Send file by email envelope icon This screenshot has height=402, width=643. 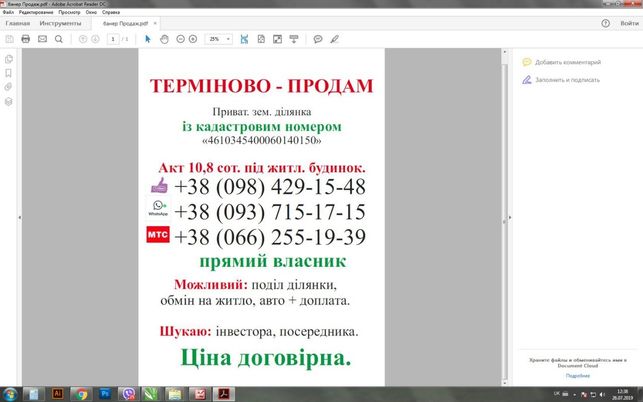tap(42, 39)
